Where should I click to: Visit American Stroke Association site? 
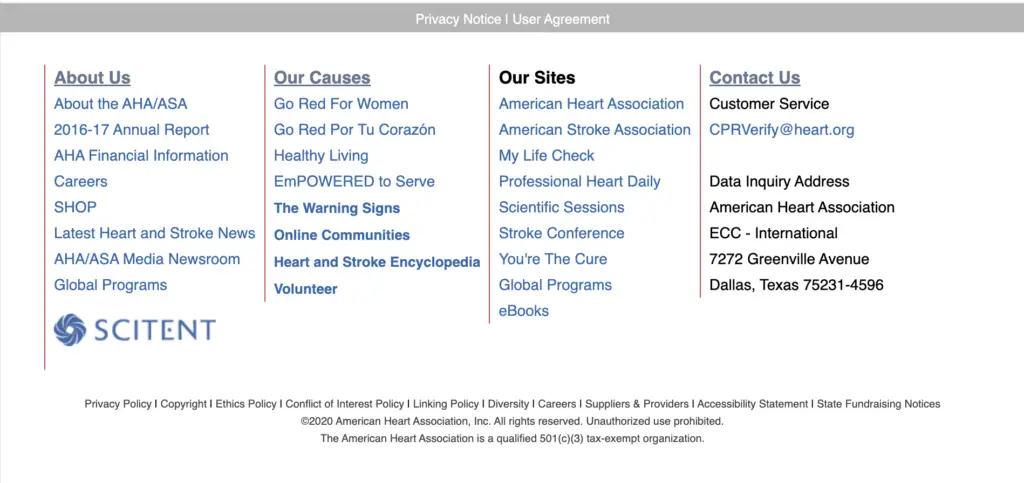pyautogui.click(x=595, y=130)
